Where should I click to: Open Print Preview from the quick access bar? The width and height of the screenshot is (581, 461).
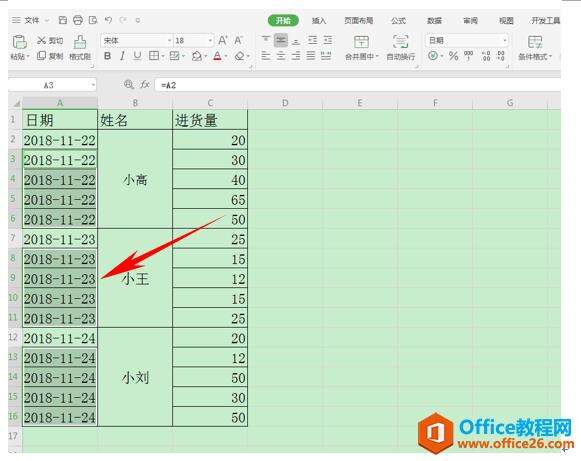pyautogui.click(x=93, y=20)
